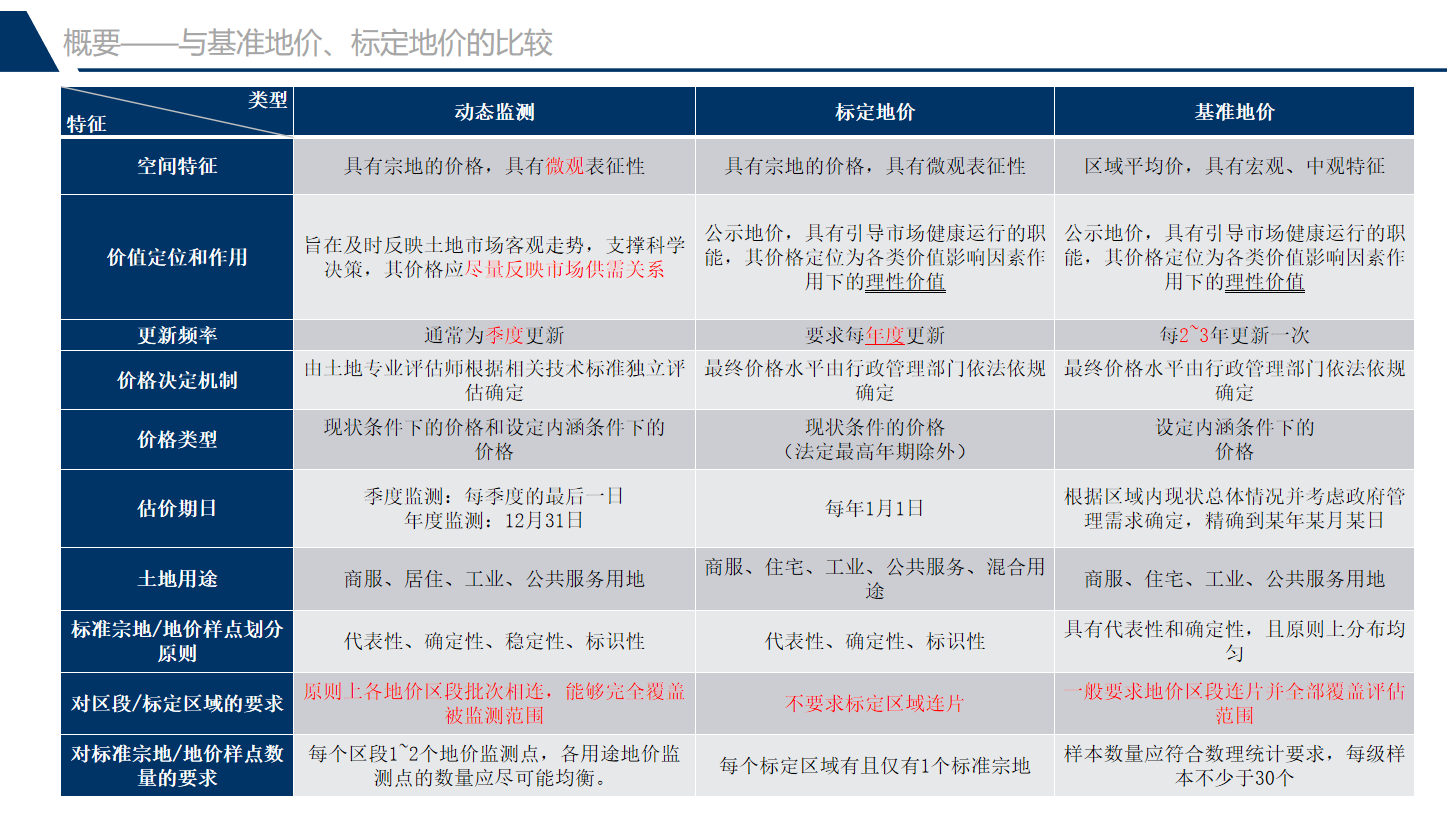Select the 每年1月1日 cell
The height and width of the screenshot is (813, 1447).
pos(875,508)
